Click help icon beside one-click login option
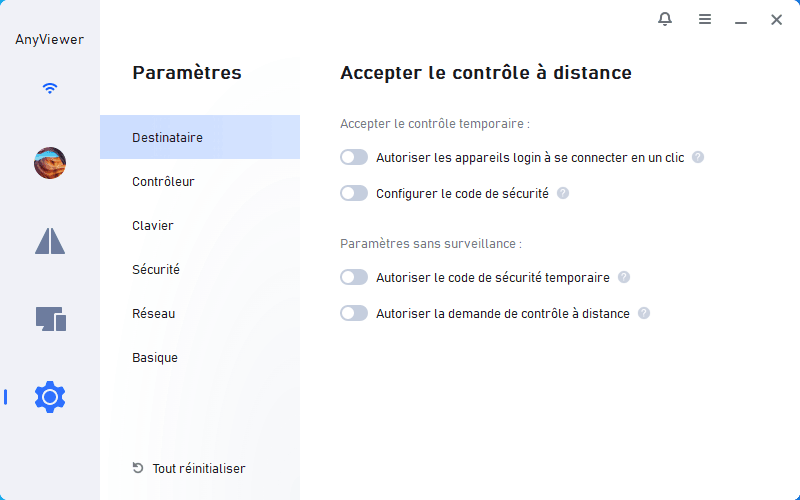 [x=698, y=157]
